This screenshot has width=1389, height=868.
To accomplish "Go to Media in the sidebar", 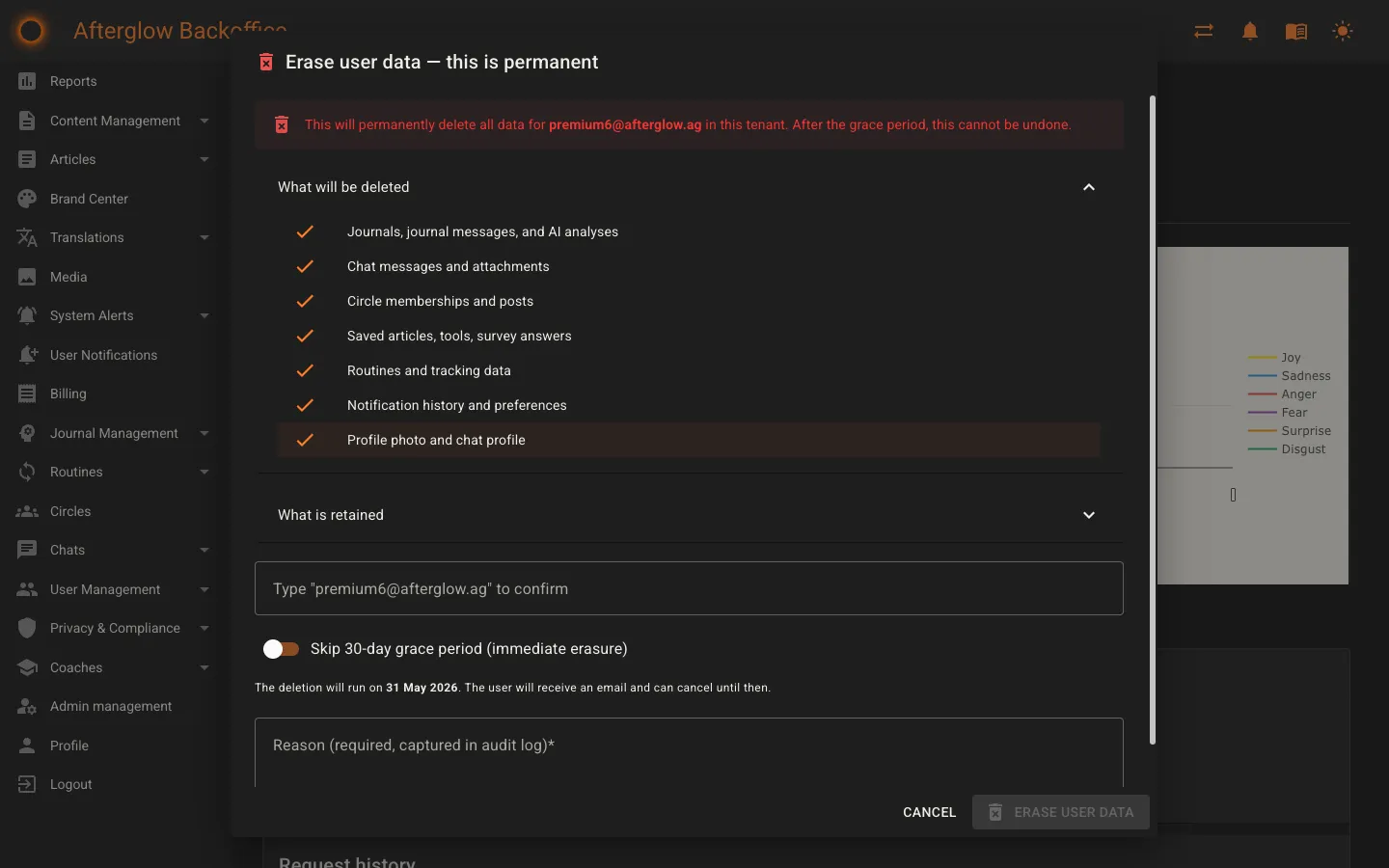I will [x=115, y=277].
